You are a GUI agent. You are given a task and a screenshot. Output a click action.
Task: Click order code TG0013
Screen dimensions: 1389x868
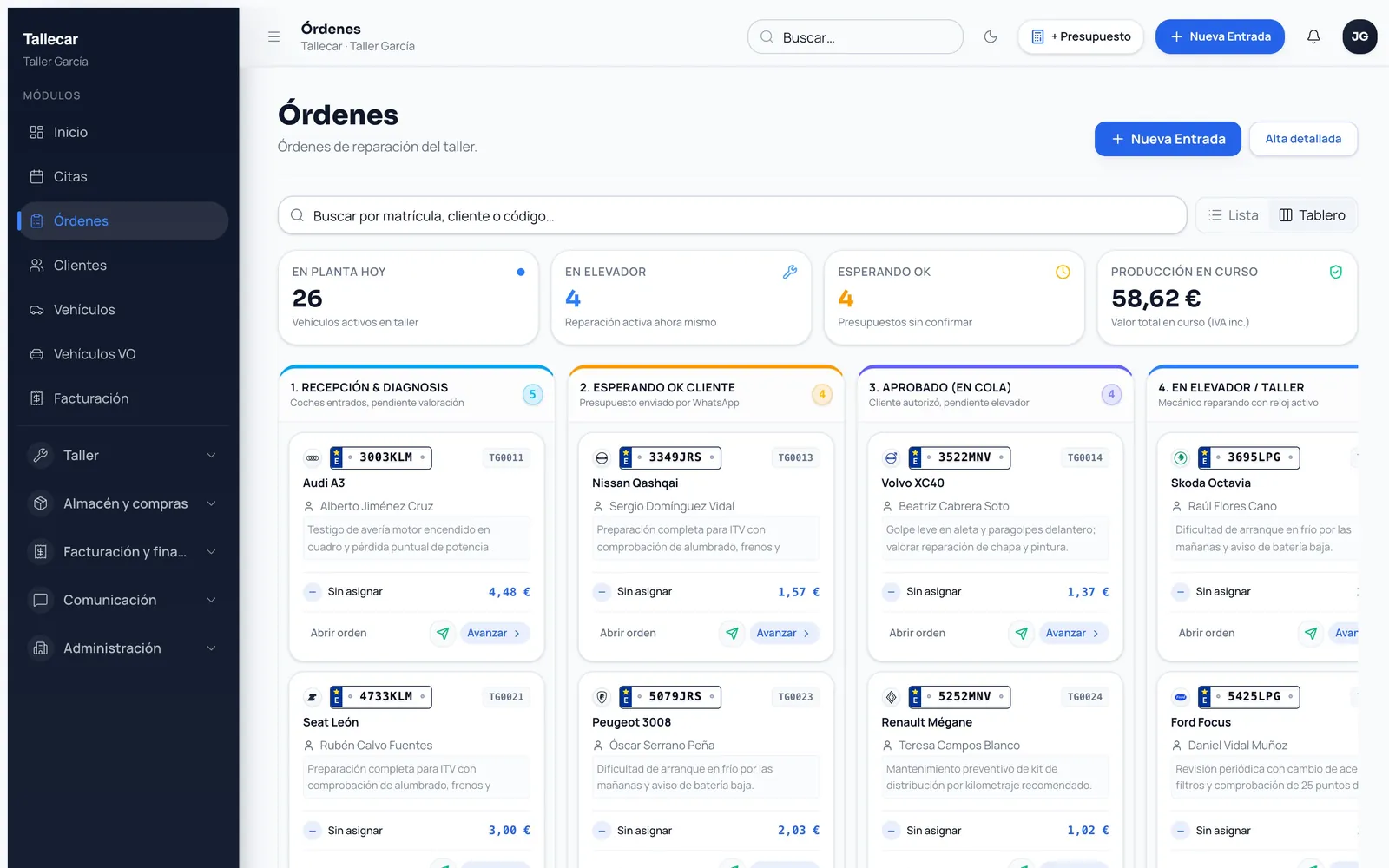795,457
